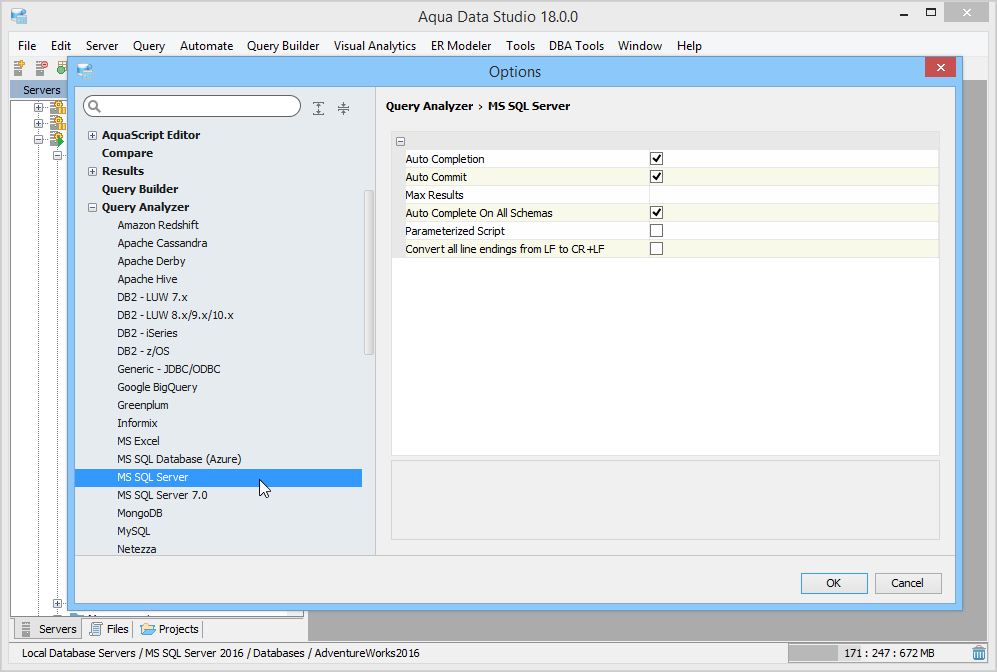Enable the Parameterized Script checkbox
This screenshot has width=997, height=672.
656,230
